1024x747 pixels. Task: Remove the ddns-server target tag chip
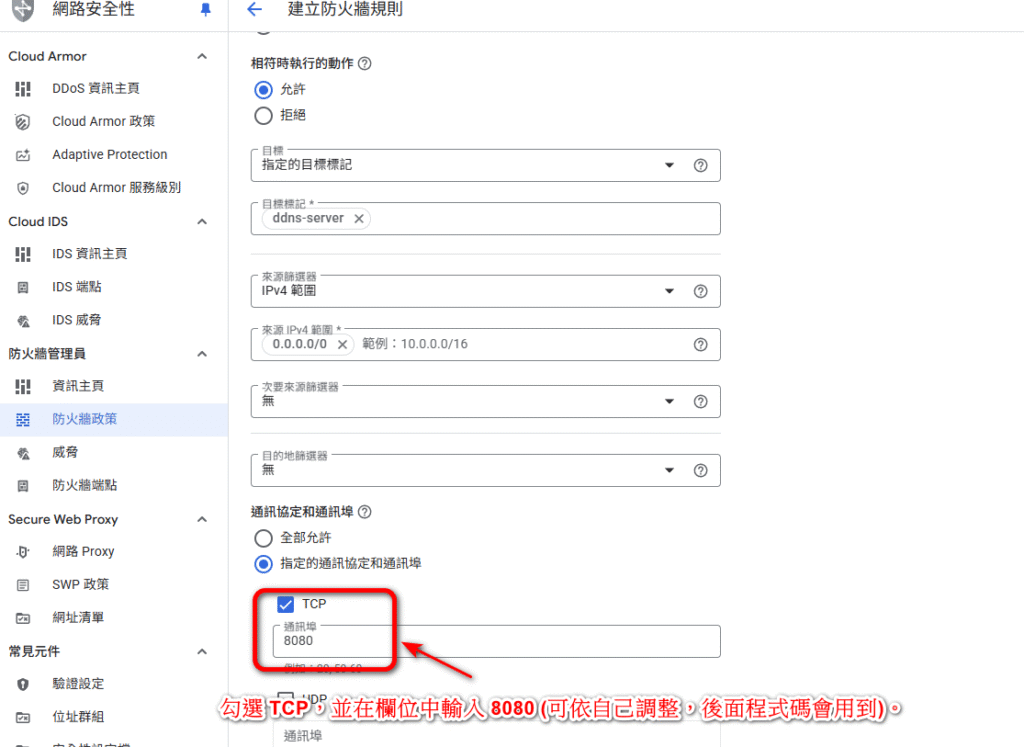point(359,219)
